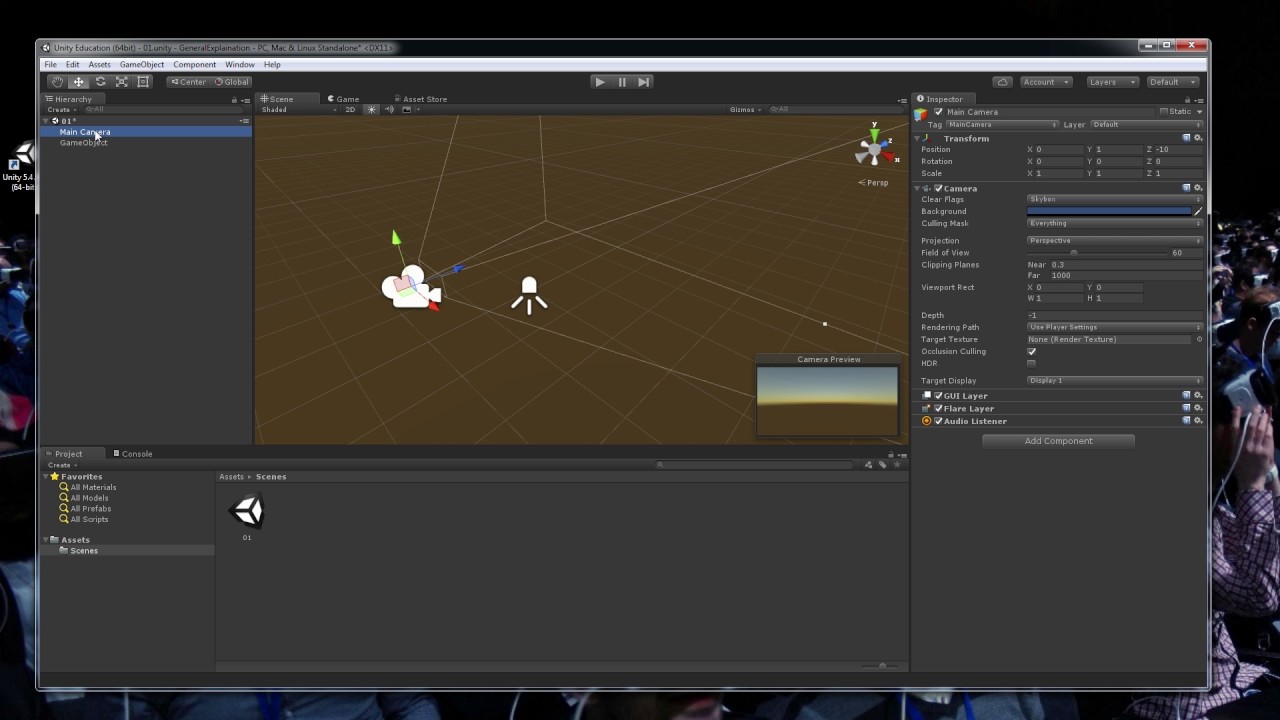Open Target Texture object picker circle

[x=1199, y=339]
